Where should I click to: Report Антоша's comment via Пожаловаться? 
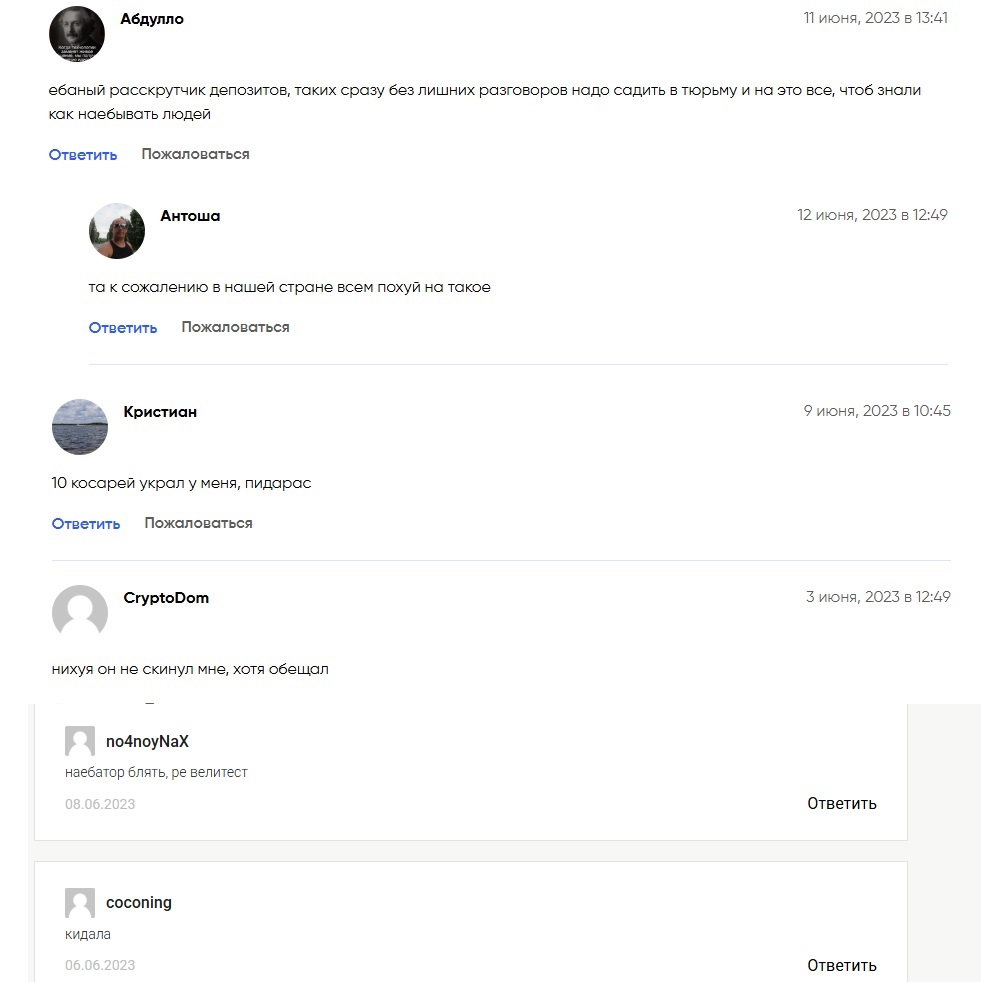235,327
